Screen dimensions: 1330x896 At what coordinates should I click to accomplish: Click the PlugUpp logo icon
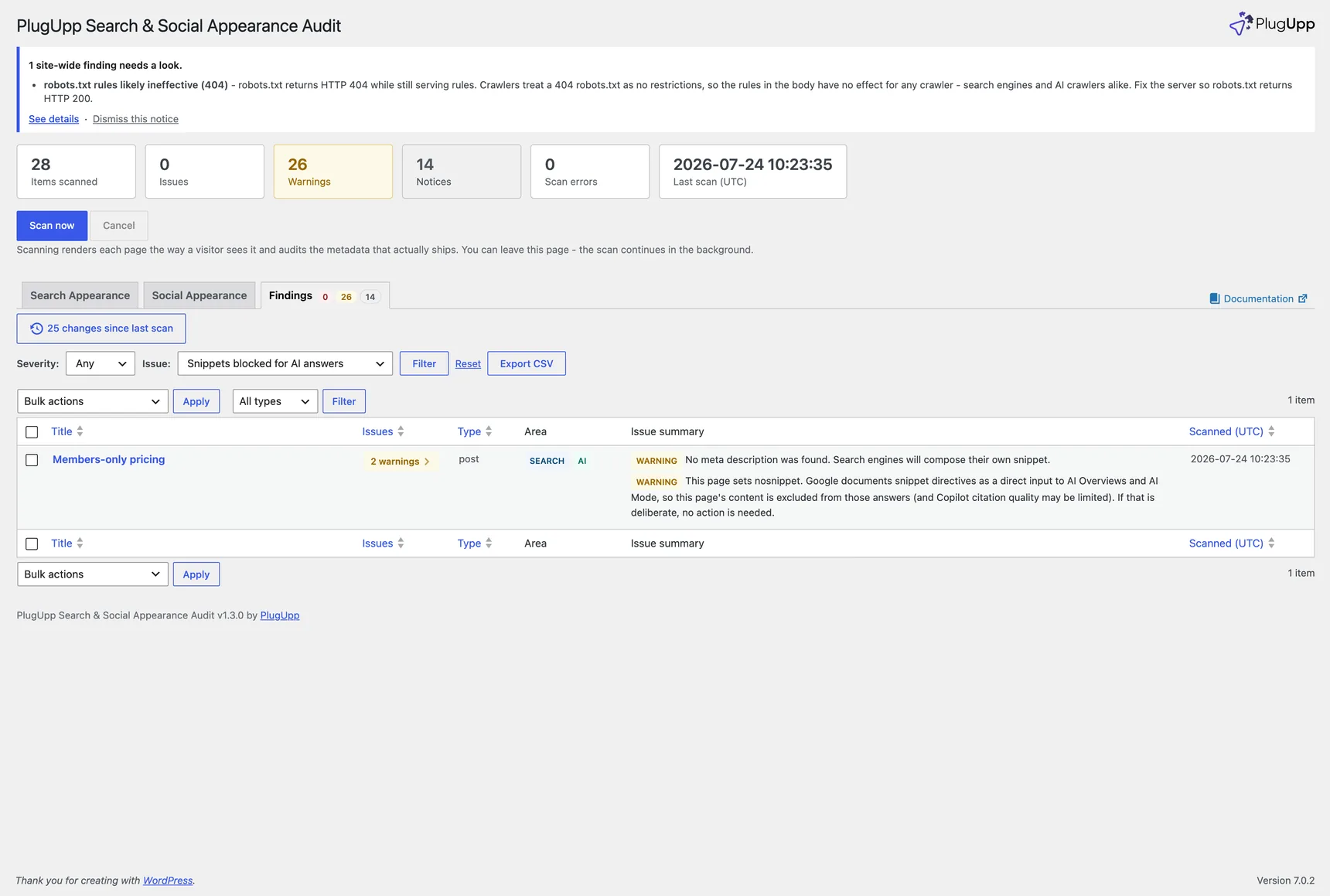coord(1240,23)
